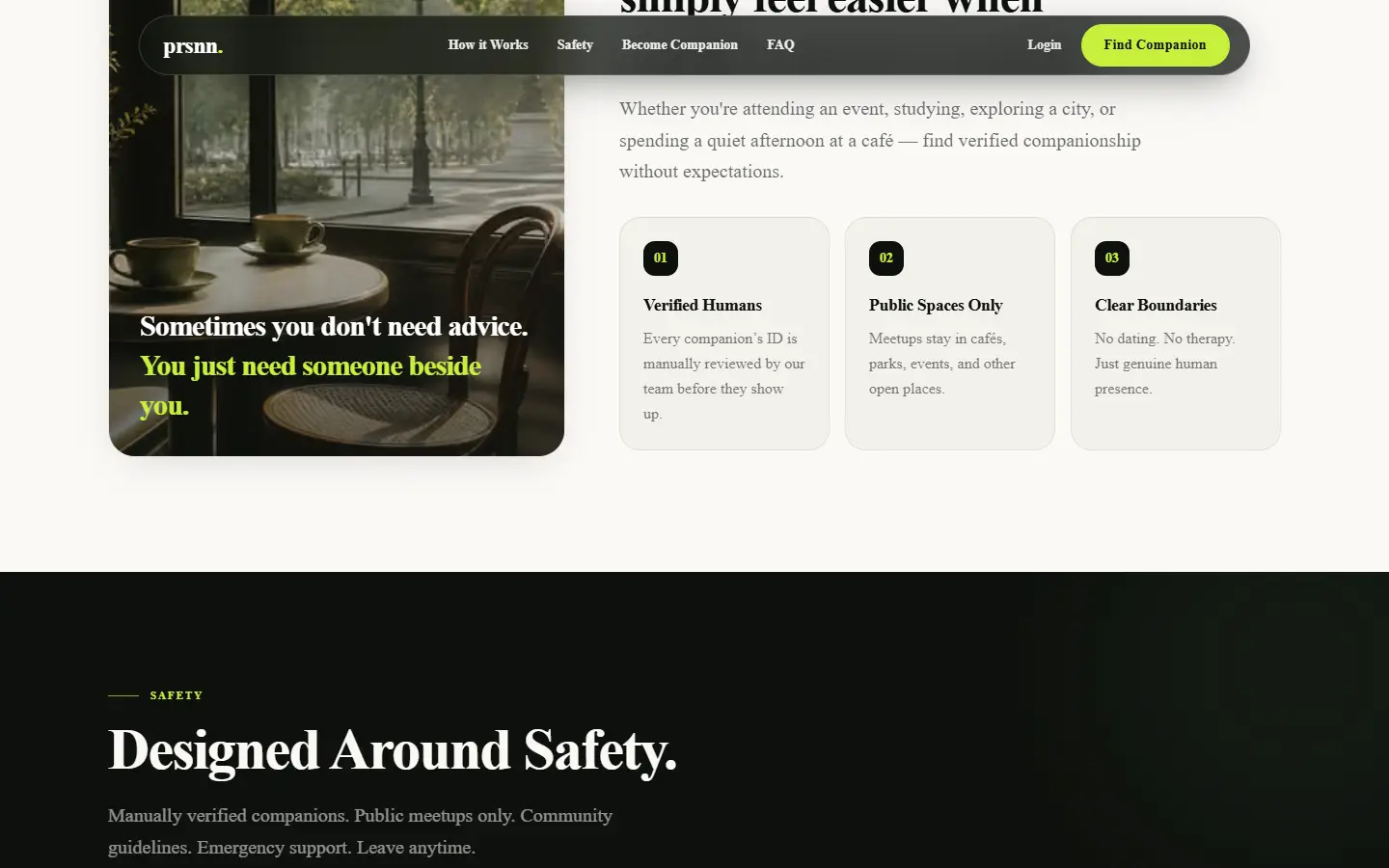The width and height of the screenshot is (1389, 868).
Task: Click 'Every companion's ID is manually reviewed' text
Action: 724,376
